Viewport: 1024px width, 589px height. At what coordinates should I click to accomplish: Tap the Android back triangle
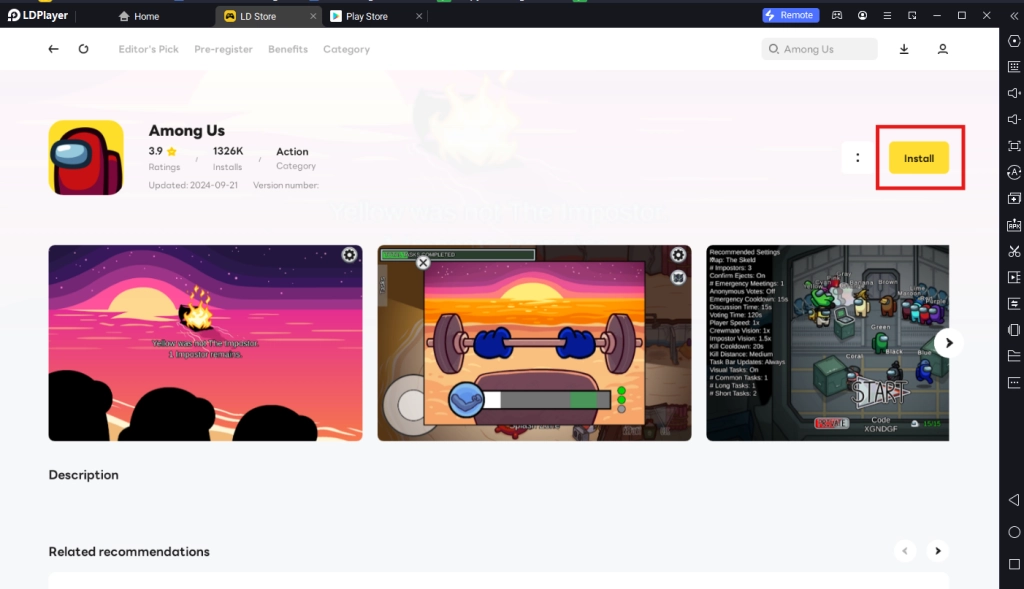coord(1014,500)
